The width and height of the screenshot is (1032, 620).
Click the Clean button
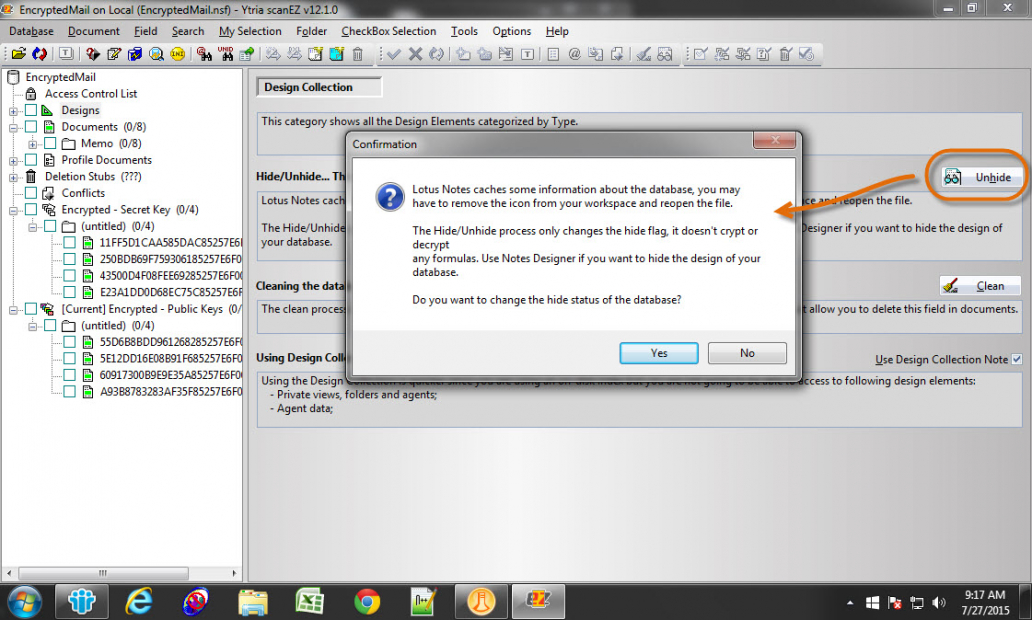[980, 286]
